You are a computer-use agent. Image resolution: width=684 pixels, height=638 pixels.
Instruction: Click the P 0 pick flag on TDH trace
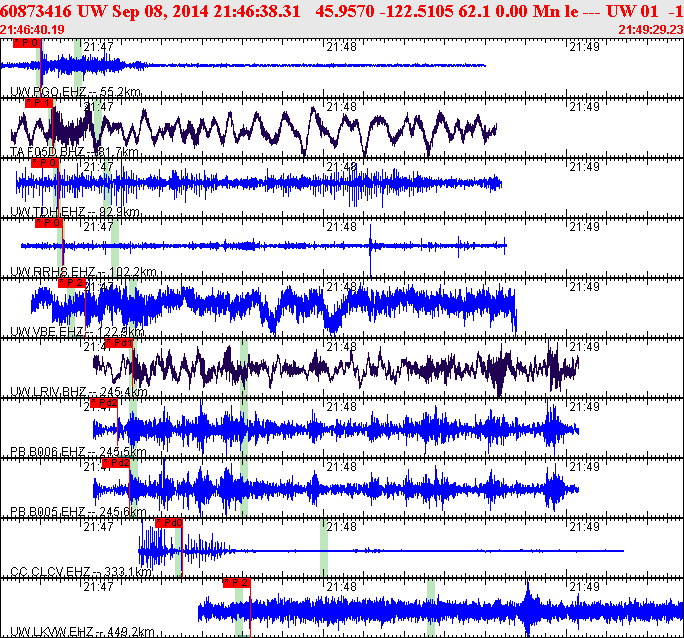point(45,163)
